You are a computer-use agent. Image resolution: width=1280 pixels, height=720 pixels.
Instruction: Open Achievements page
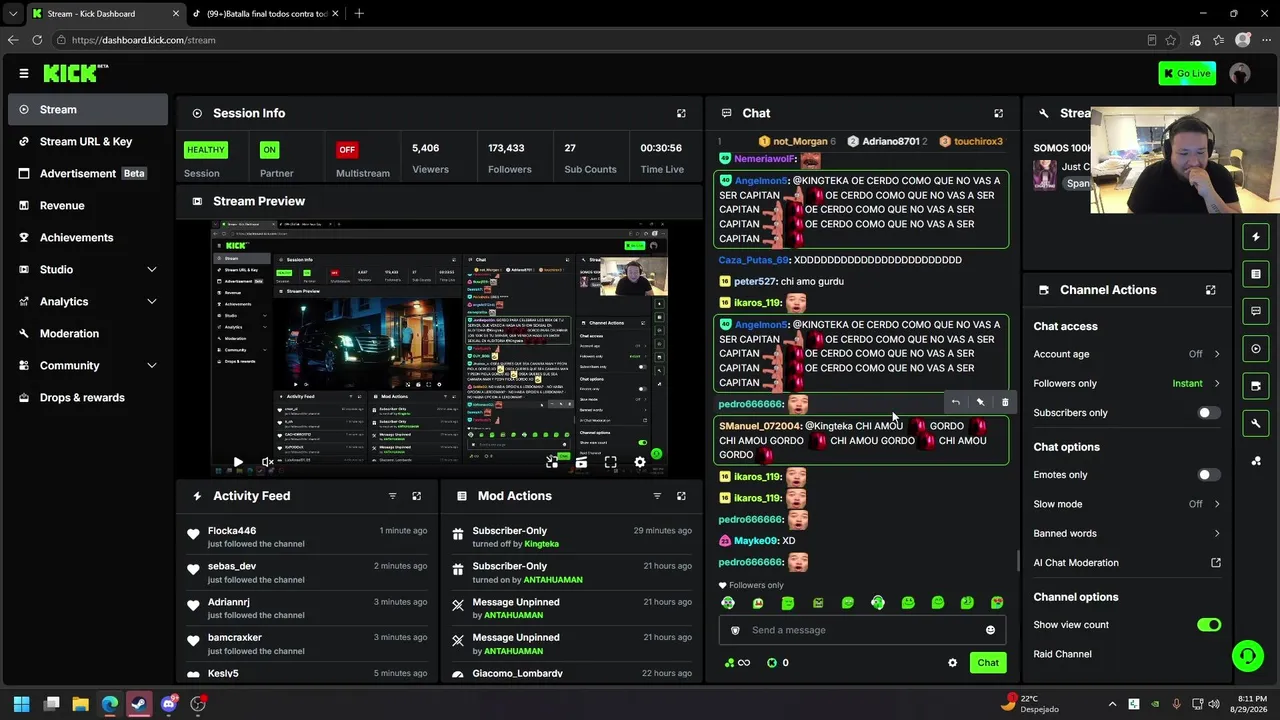(x=88, y=238)
